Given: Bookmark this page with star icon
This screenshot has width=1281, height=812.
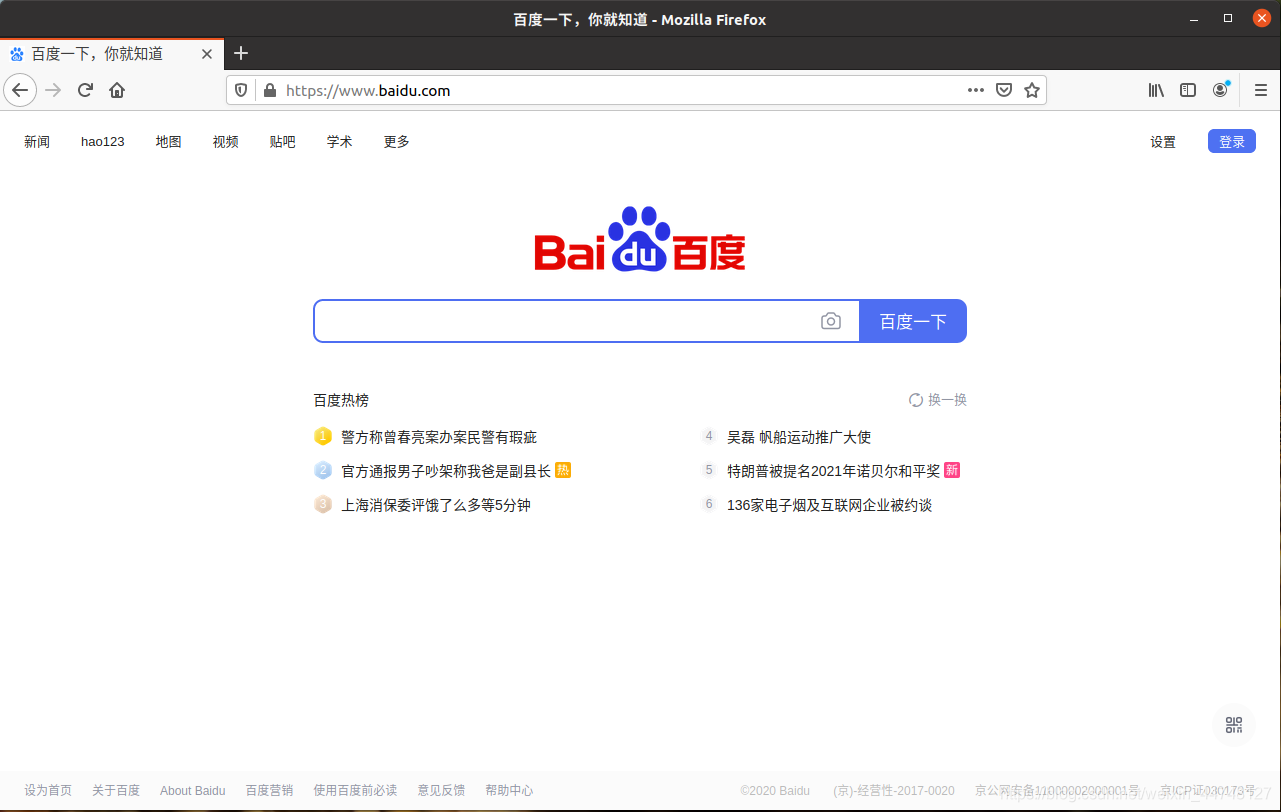Looking at the screenshot, I should click(1032, 90).
